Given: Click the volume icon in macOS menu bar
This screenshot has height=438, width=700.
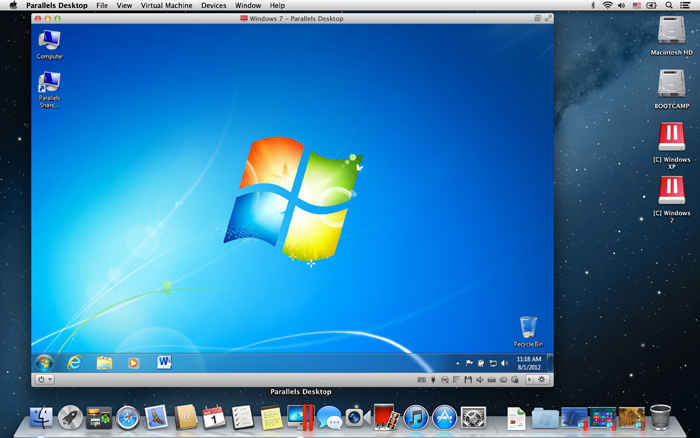Looking at the screenshot, I should [x=622, y=5].
